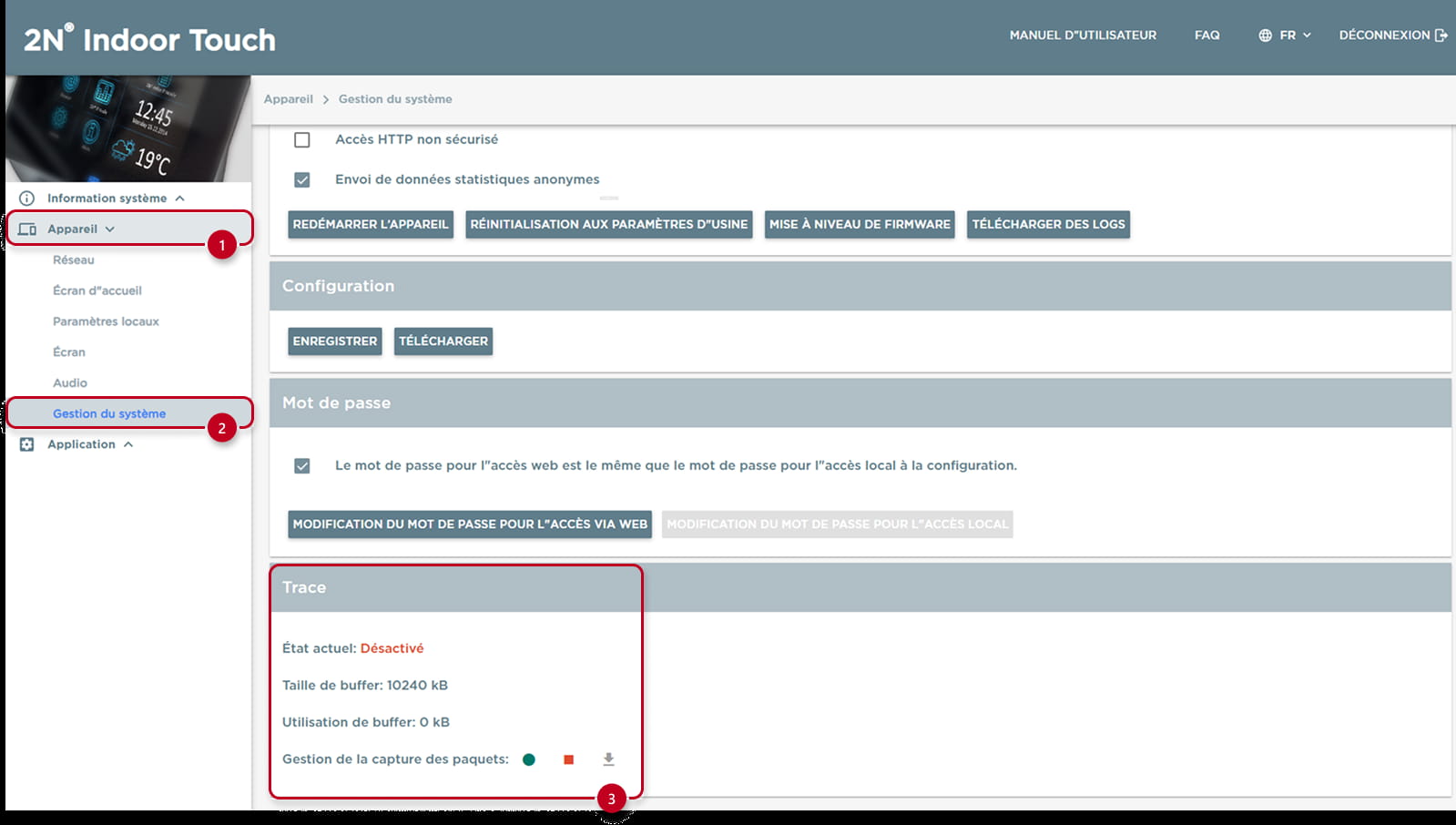Click the globe language icon

pyautogui.click(x=1265, y=36)
